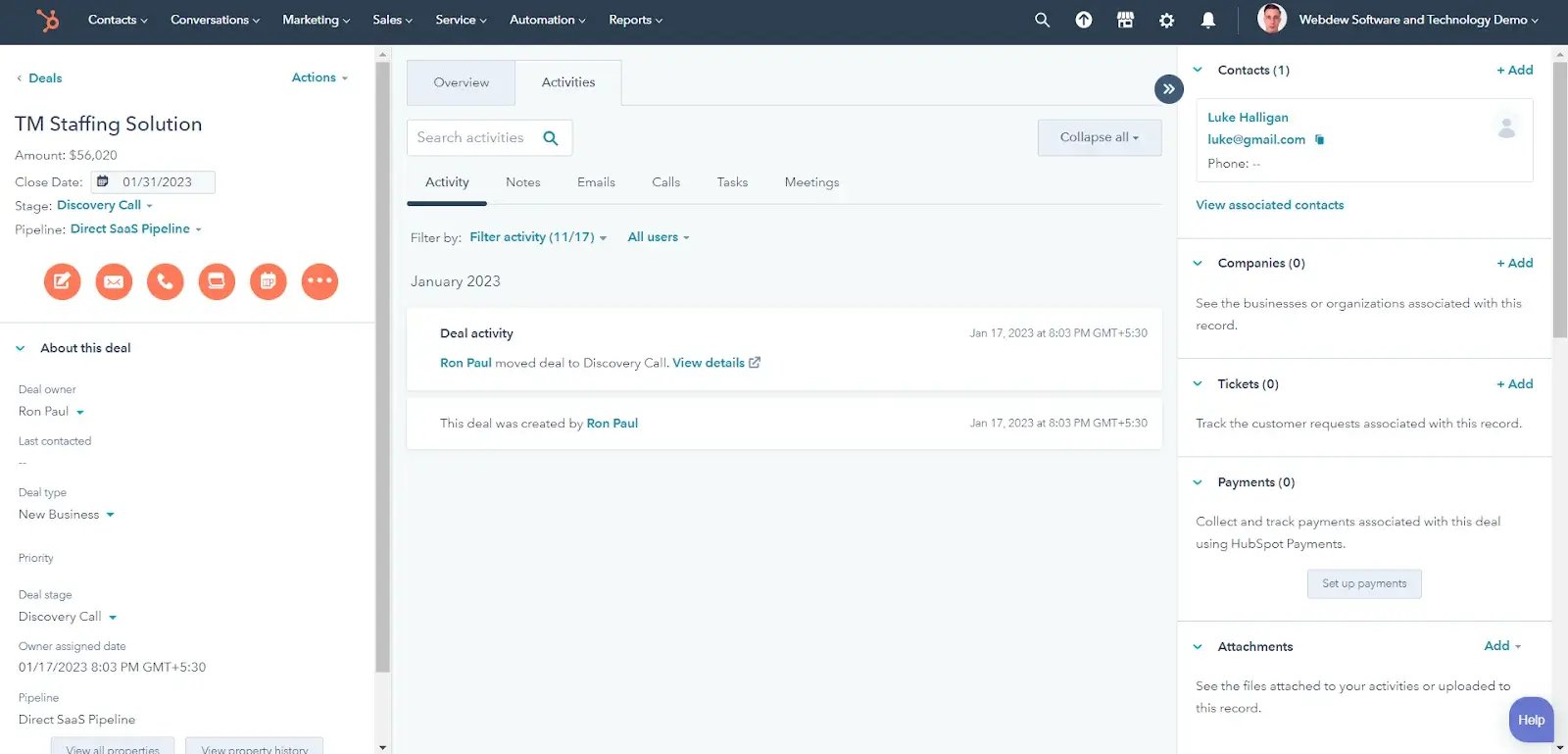Show notifications via the bell icon
Screen dimensions: 1568x754
pos(1208,20)
